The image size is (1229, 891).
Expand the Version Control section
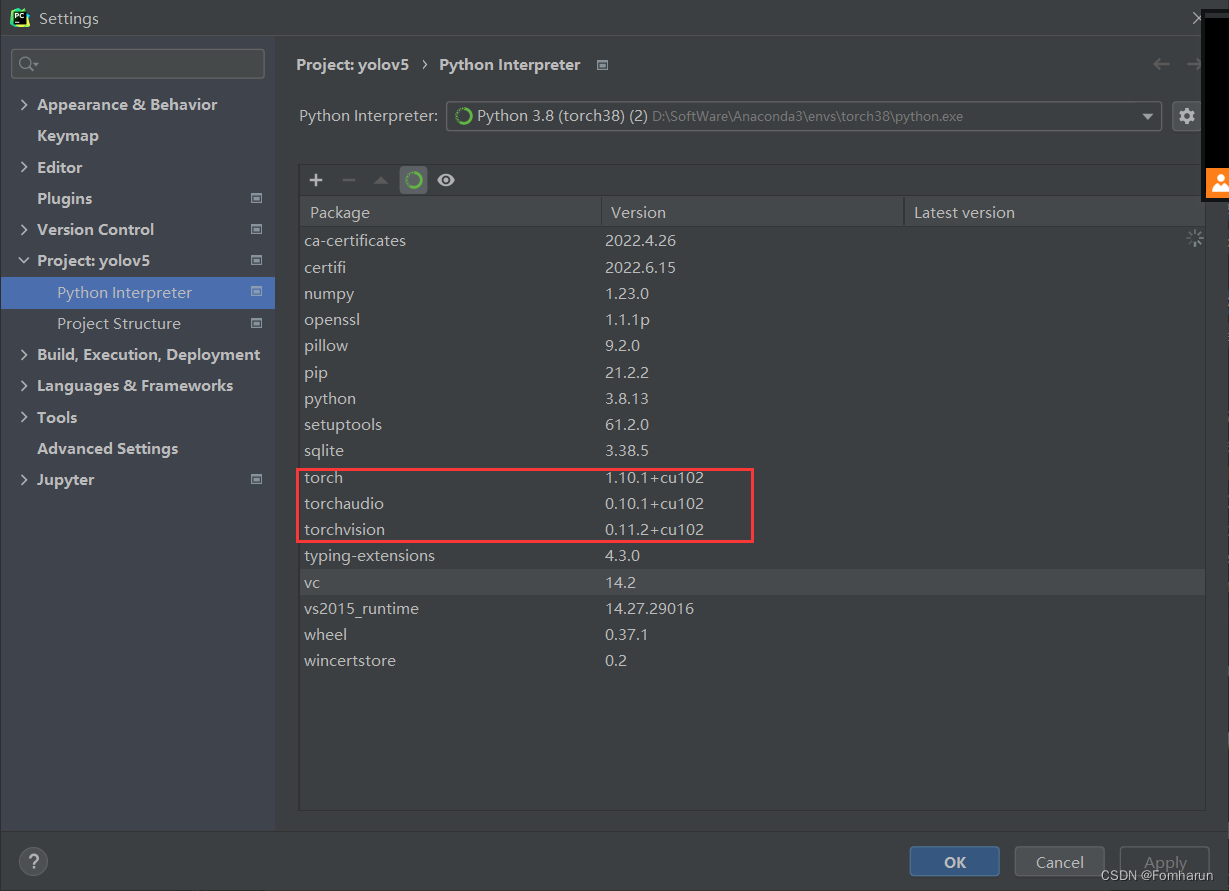point(24,229)
